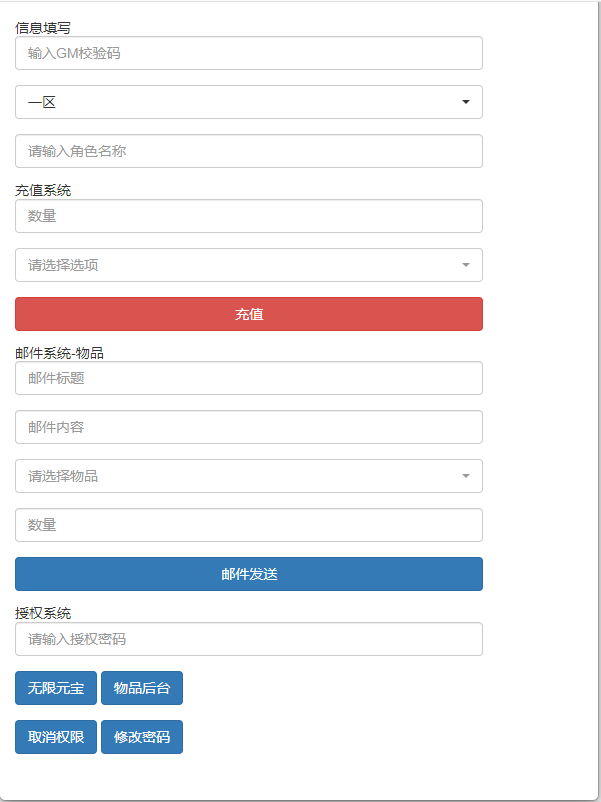Click the blue 邮件发送 button
The image size is (601, 802).
[248, 574]
